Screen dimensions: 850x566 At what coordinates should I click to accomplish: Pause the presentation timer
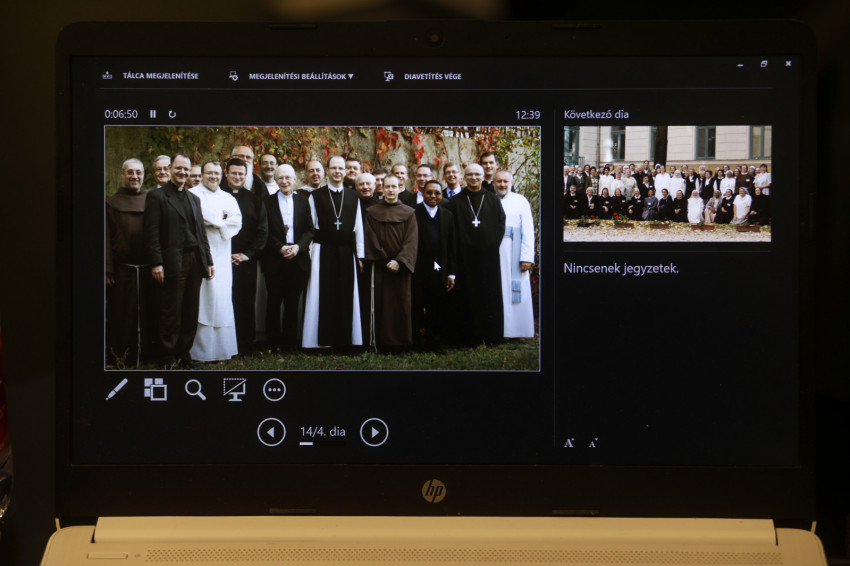click(153, 114)
